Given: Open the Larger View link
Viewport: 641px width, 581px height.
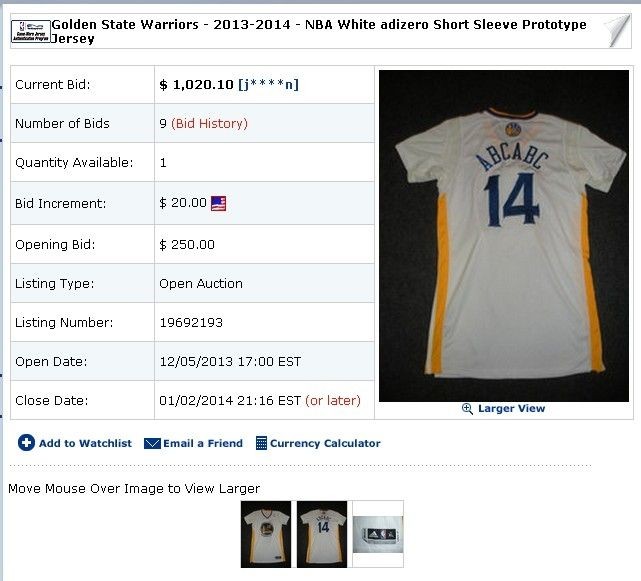Looking at the screenshot, I should tap(511, 408).
